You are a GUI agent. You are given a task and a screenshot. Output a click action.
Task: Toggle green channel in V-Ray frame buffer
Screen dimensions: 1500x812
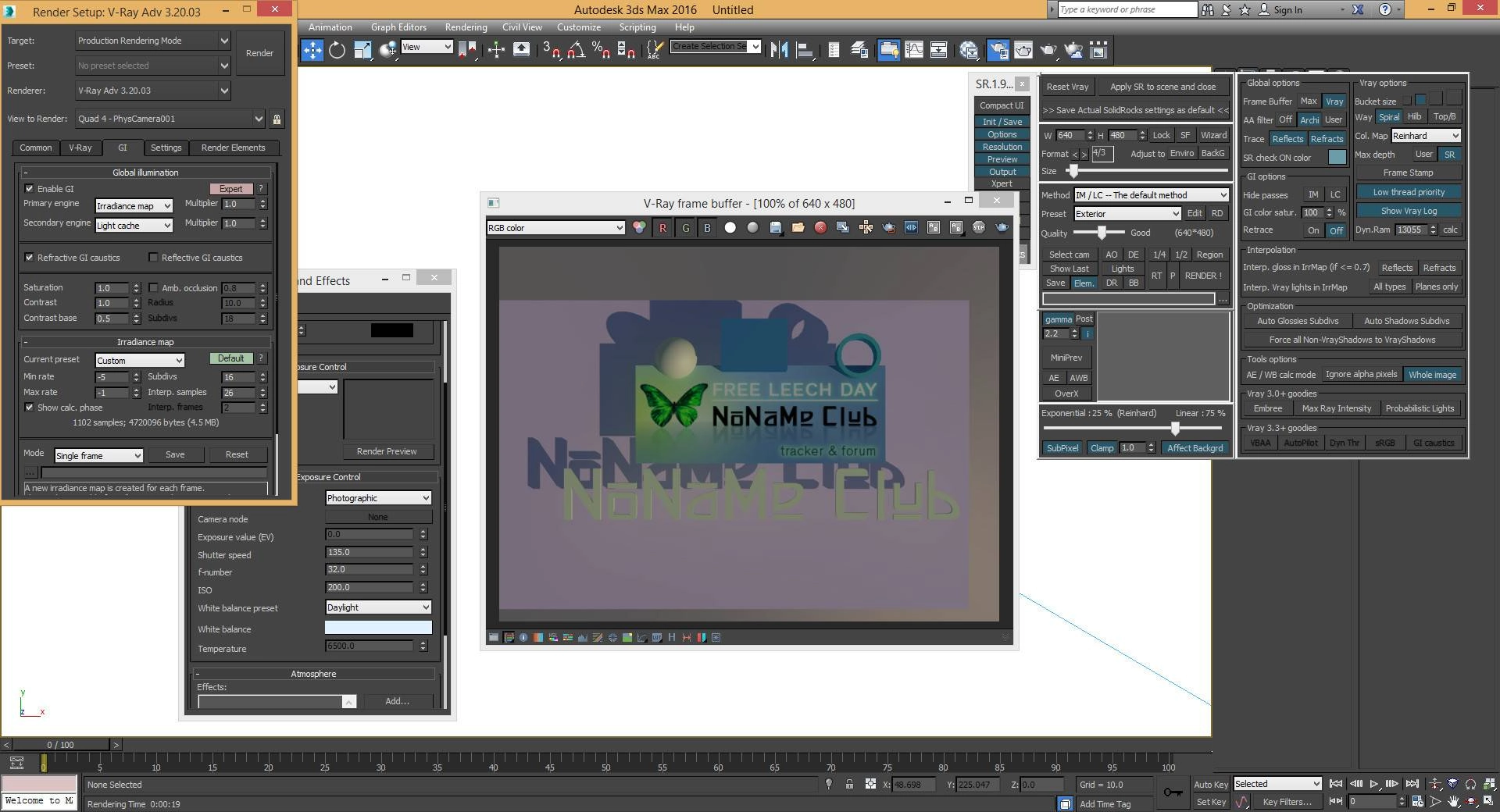point(686,227)
